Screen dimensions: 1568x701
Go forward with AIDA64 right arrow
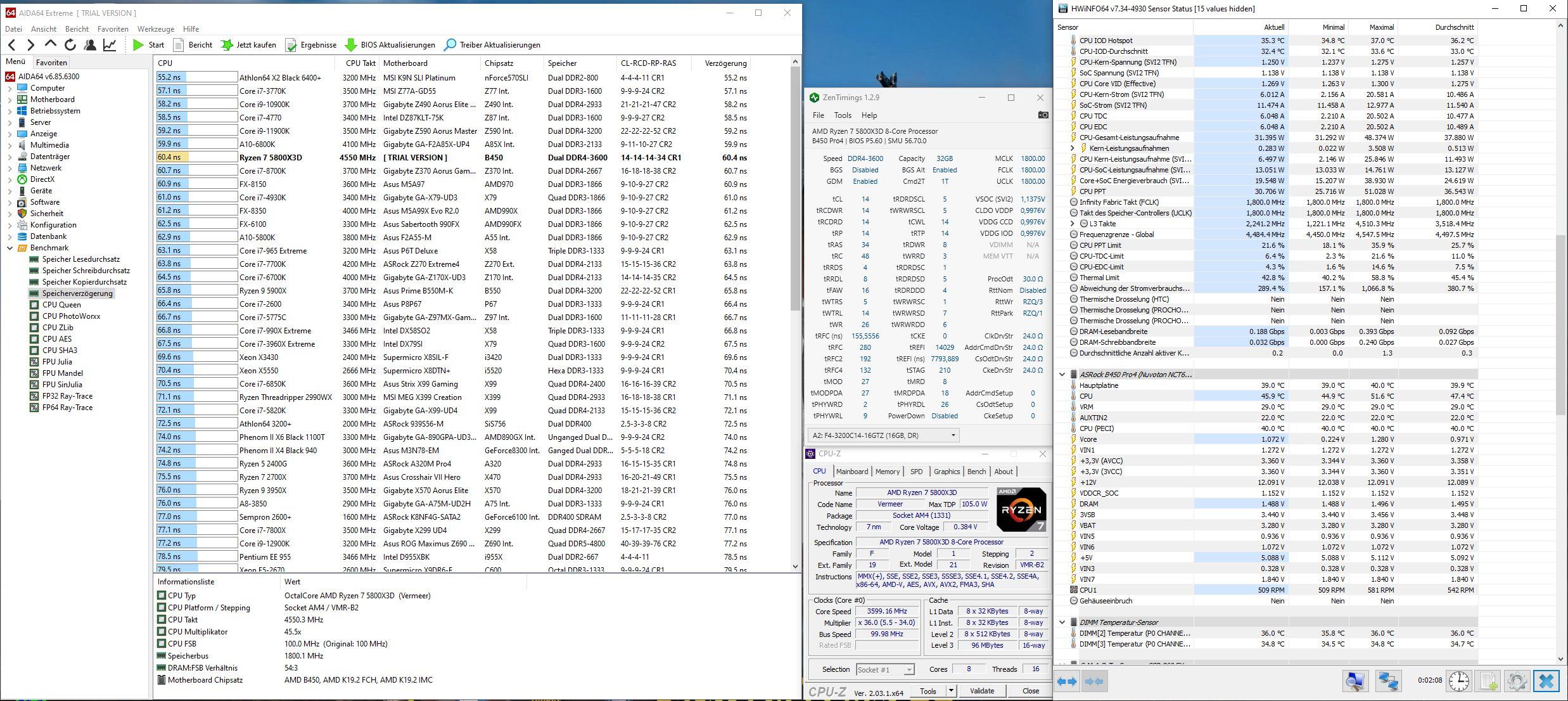[x=30, y=45]
